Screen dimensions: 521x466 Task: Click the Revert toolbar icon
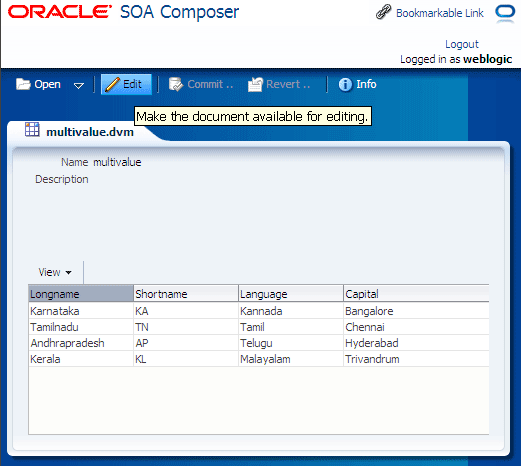[255, 84]
